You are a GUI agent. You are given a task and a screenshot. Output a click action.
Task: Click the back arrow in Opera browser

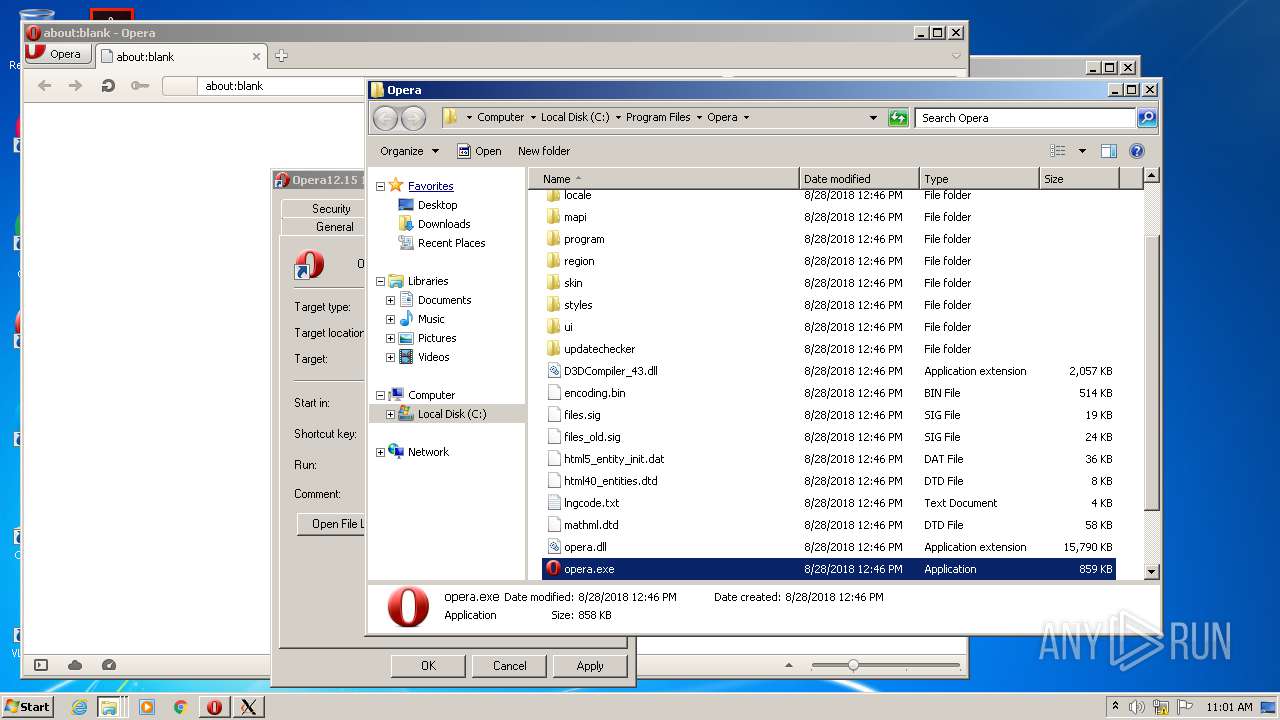point(44,86)
